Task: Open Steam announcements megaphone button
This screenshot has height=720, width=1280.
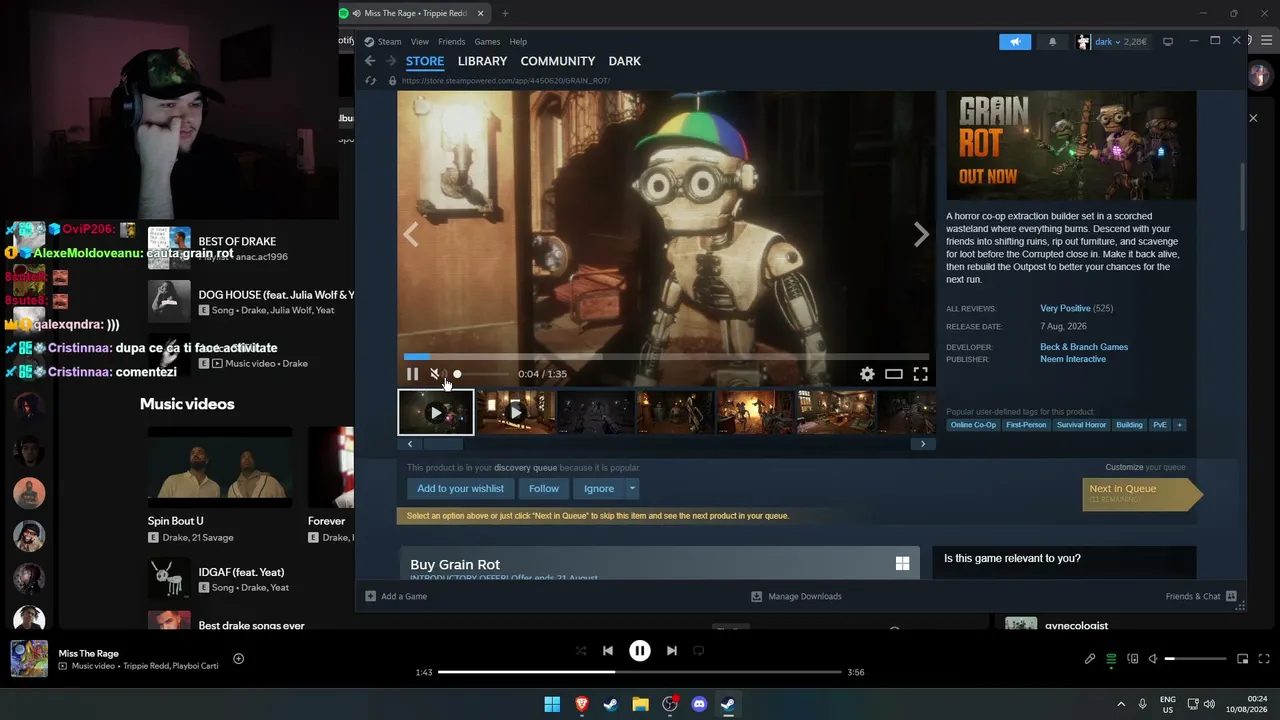Action: [1015, 42]
